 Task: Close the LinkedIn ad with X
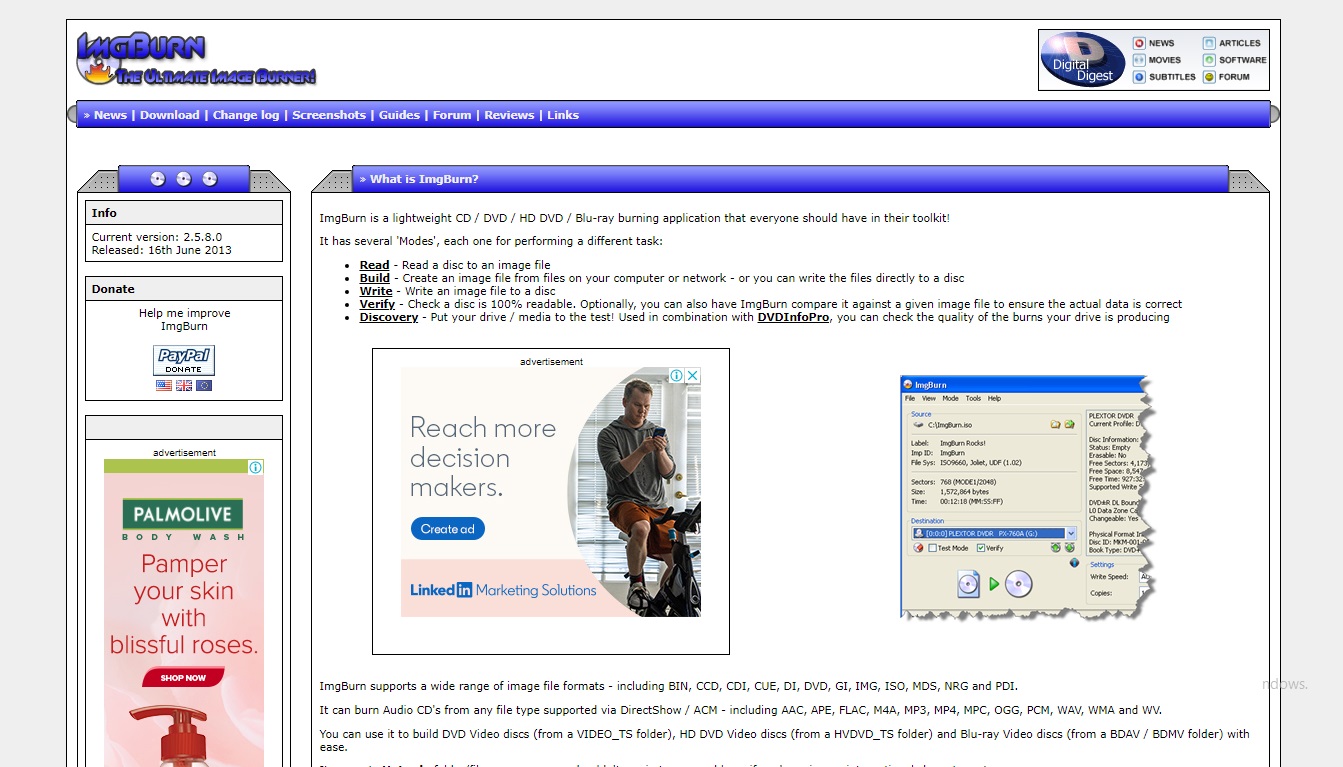[x=693, y=375]
